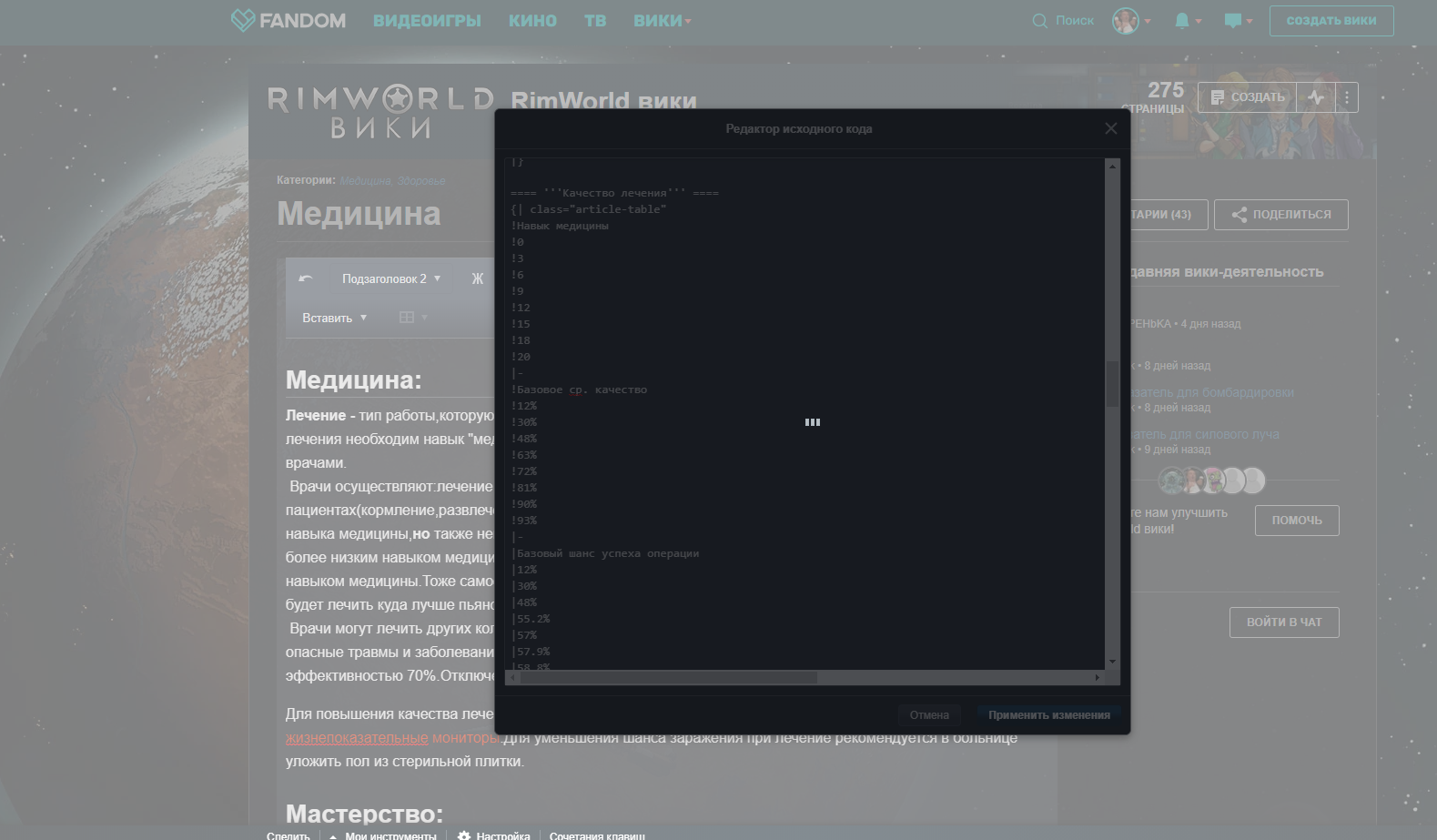Viewport: 1437px width, 840px height.
Task: Open the Вставить dropdown
Action: coord(334,318)
